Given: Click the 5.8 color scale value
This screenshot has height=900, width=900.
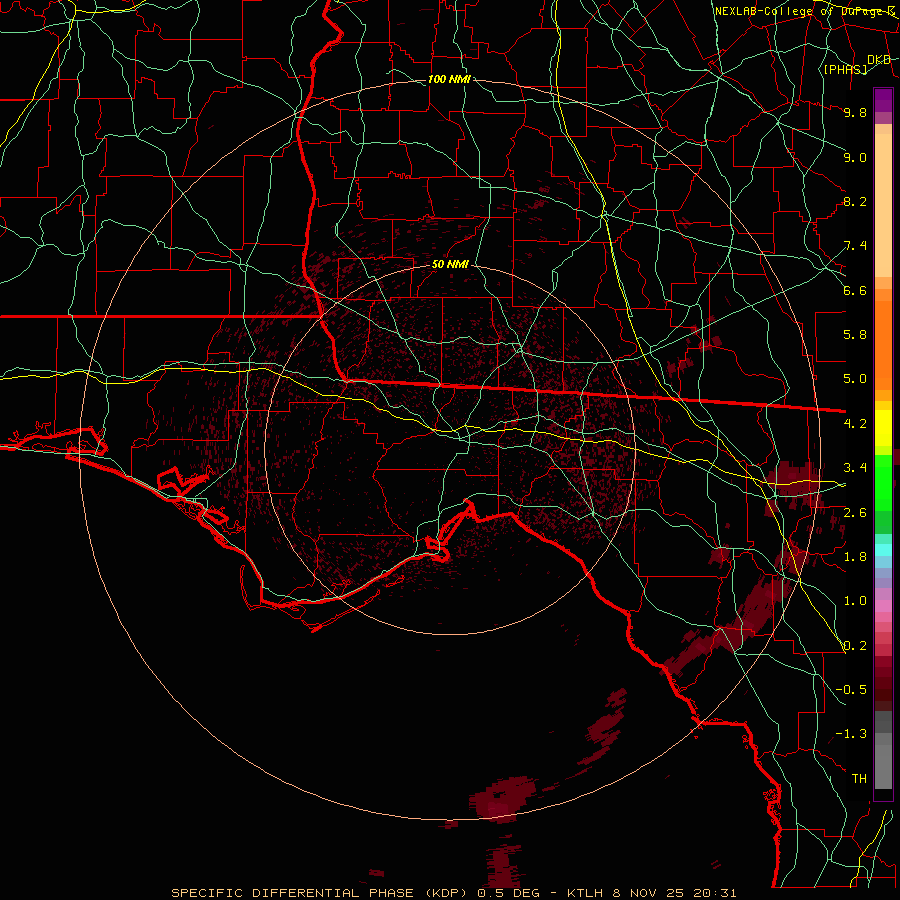Looking at the screenshot, I should coord(855,335).
